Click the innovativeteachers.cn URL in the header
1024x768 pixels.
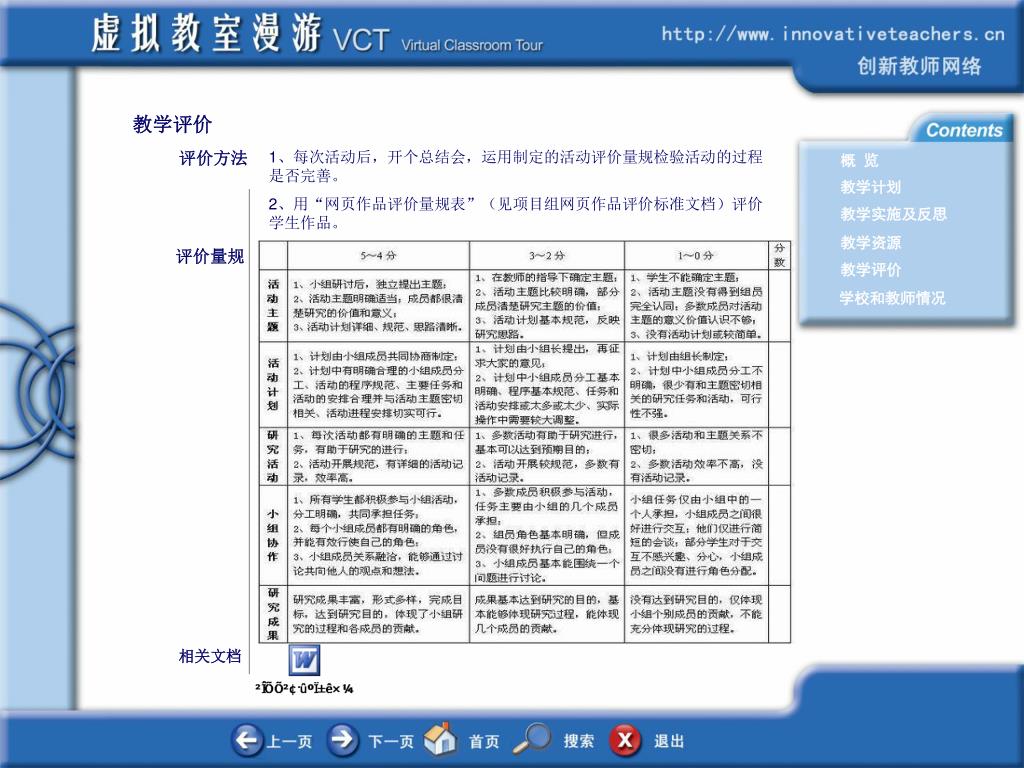pos(833,34)
